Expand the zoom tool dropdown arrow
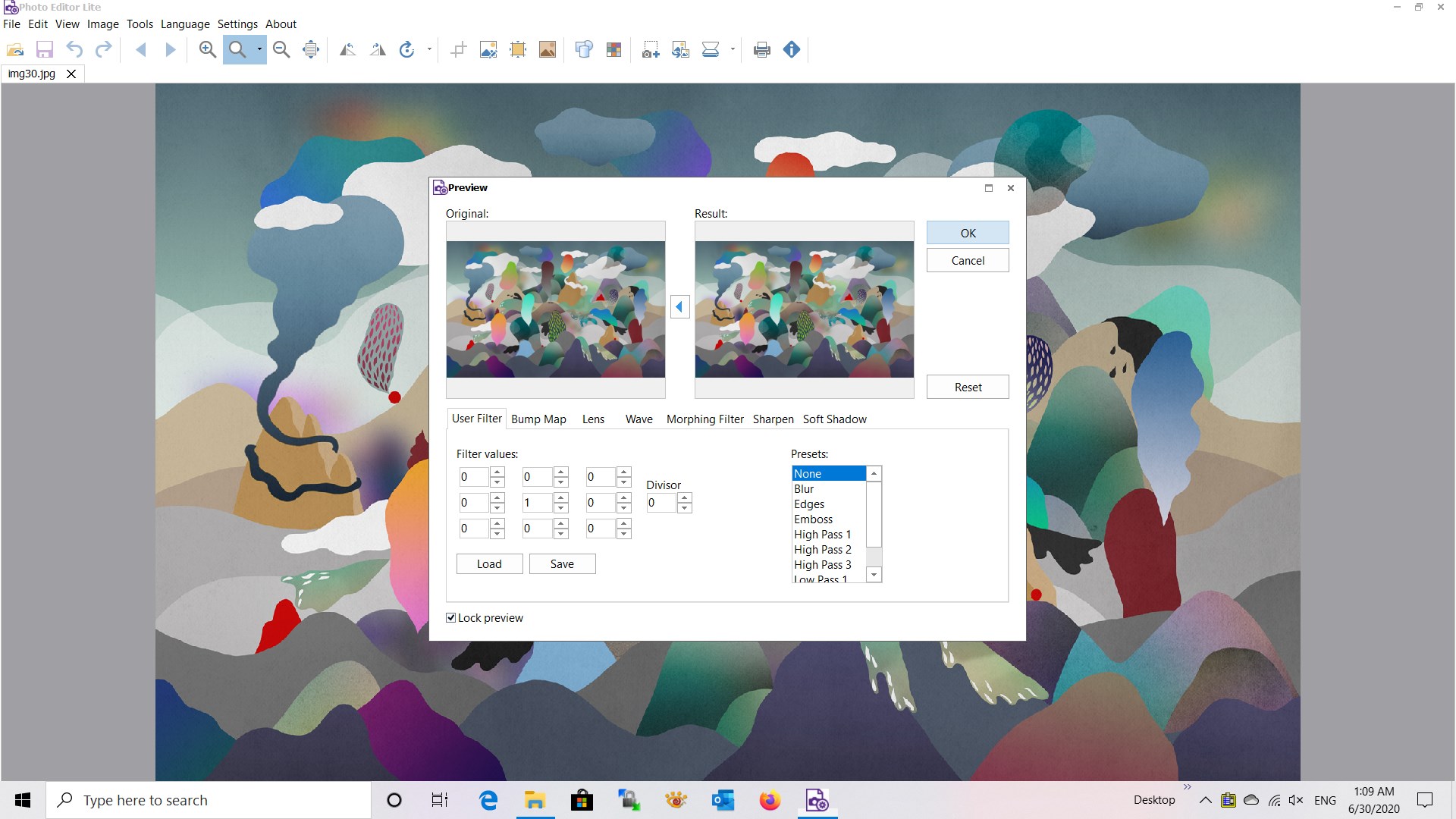 coord(259,50)
